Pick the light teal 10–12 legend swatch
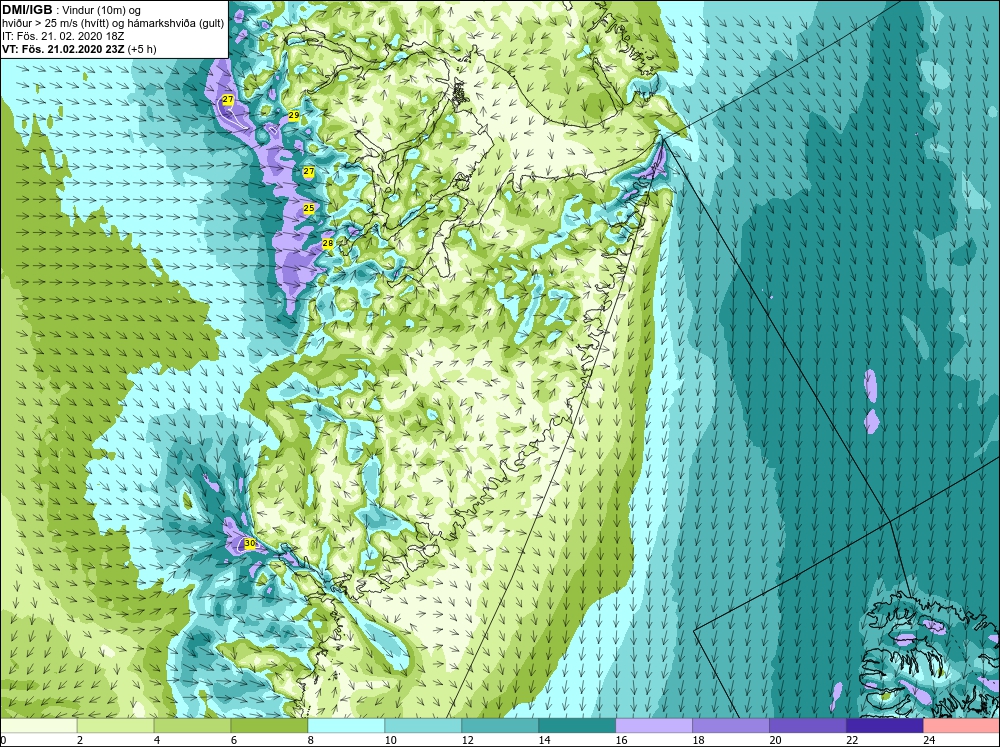Viewport: 1000px width, 747px height. coord(423,726)
